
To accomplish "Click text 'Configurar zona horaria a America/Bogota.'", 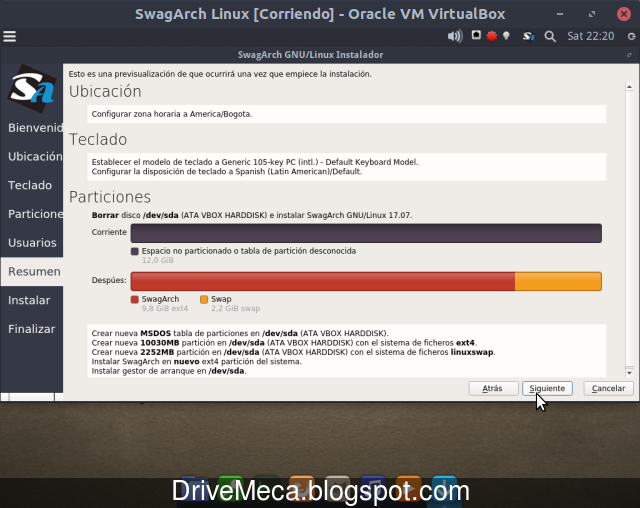I will 172,114.
